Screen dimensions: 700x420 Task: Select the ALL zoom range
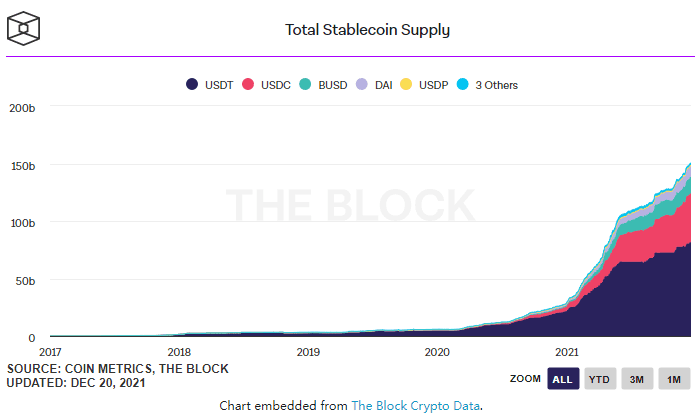(x=563, y=379)
